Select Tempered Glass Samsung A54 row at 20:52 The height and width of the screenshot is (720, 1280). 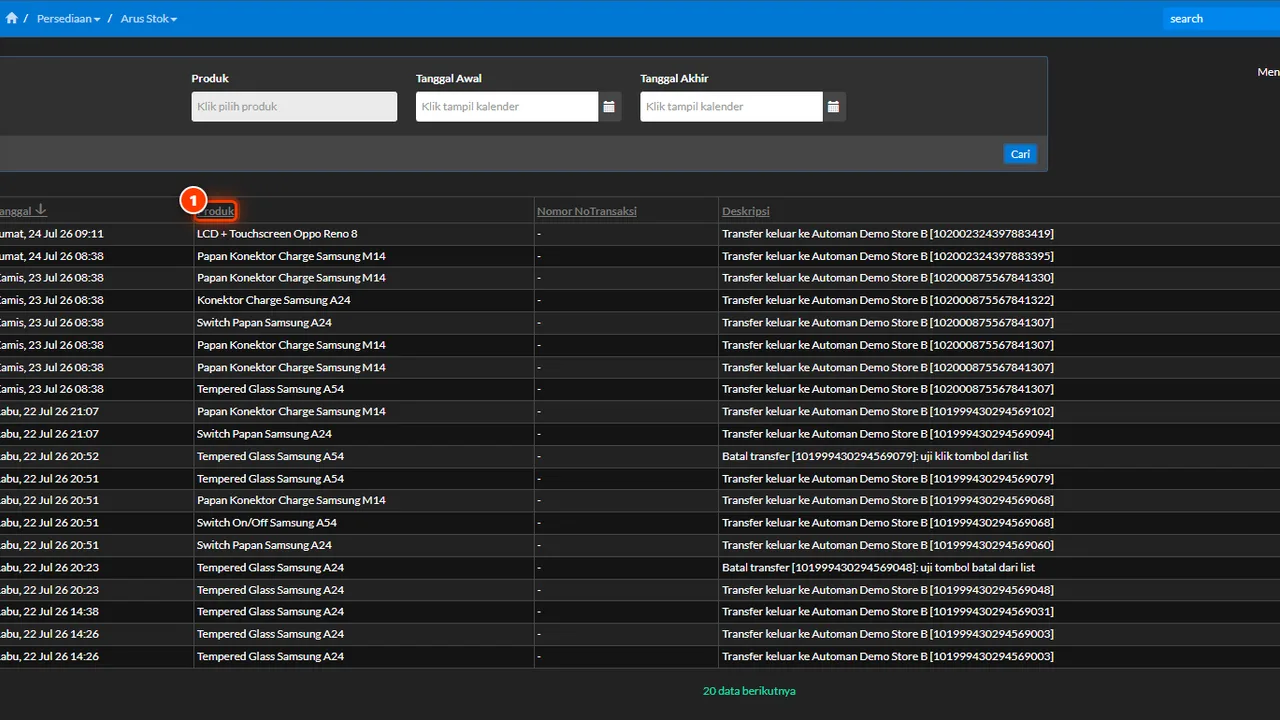[x=270, y=456]
